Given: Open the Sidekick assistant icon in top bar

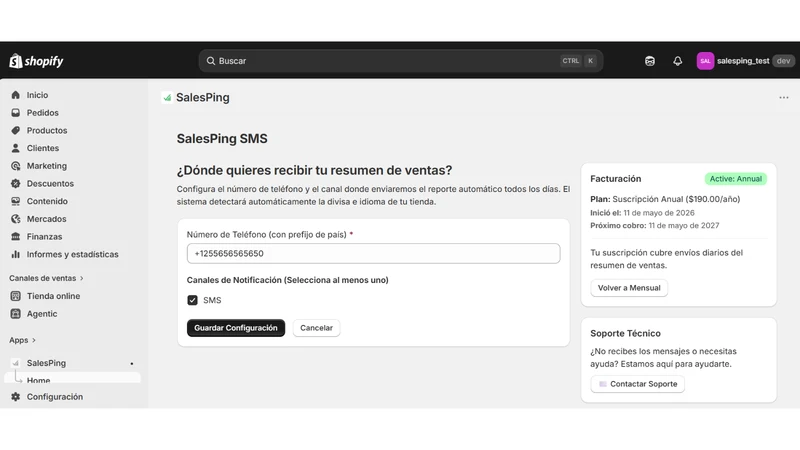Looking at the screenshot, I should pos(649,61).
